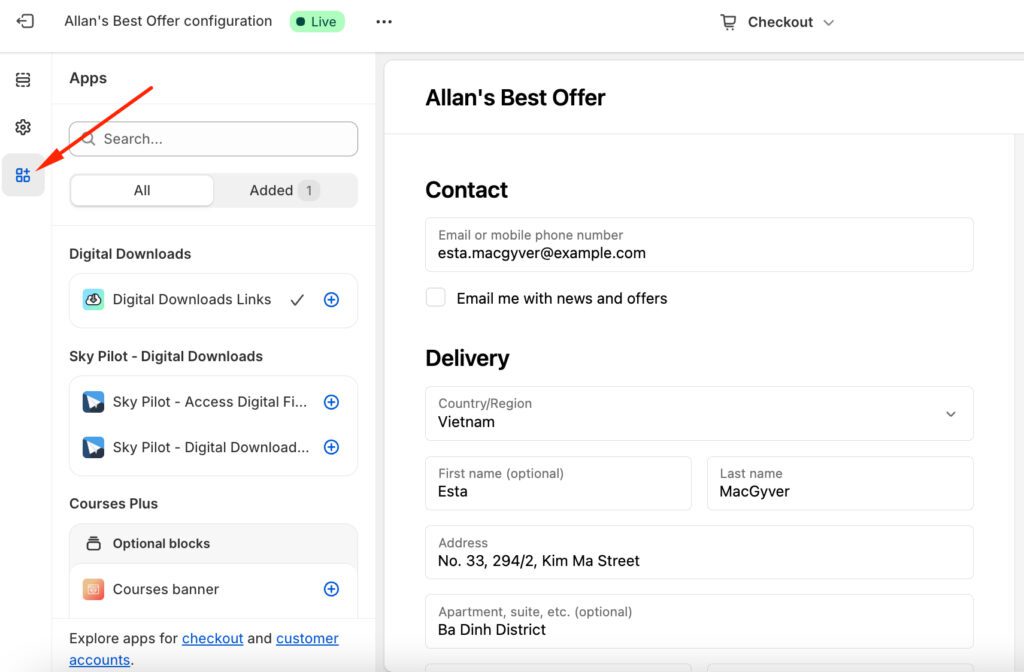Switch to the Added tab
1024x672 pixels.
point(284,190)
